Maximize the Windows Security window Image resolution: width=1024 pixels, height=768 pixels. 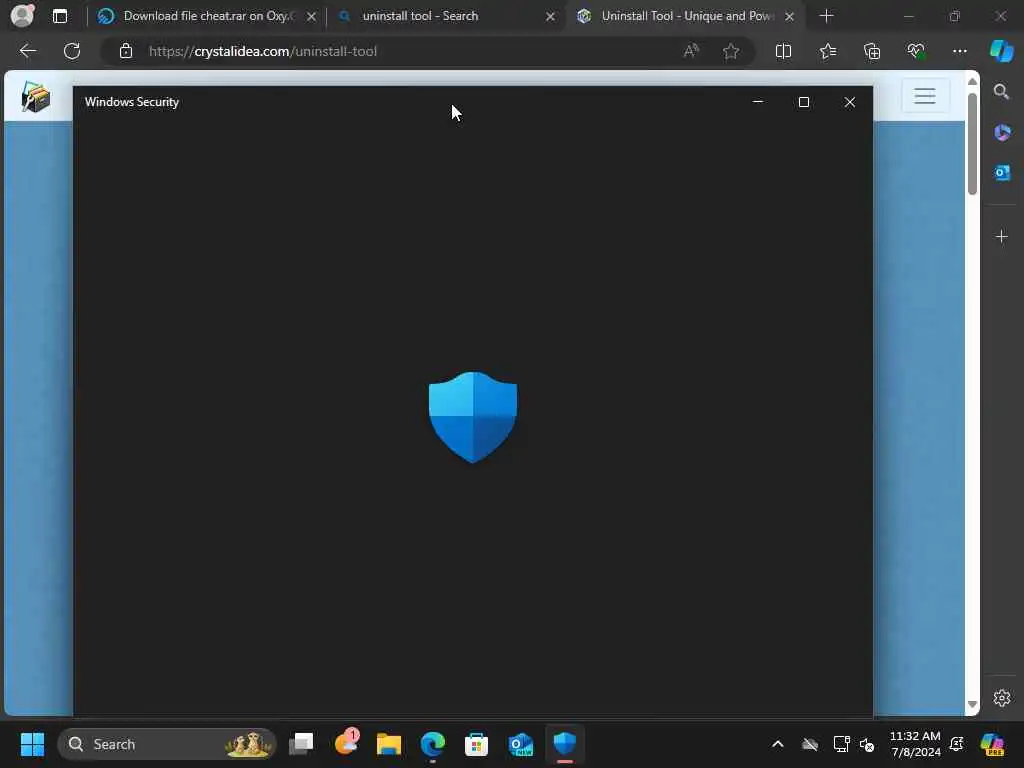click(804, 102)
